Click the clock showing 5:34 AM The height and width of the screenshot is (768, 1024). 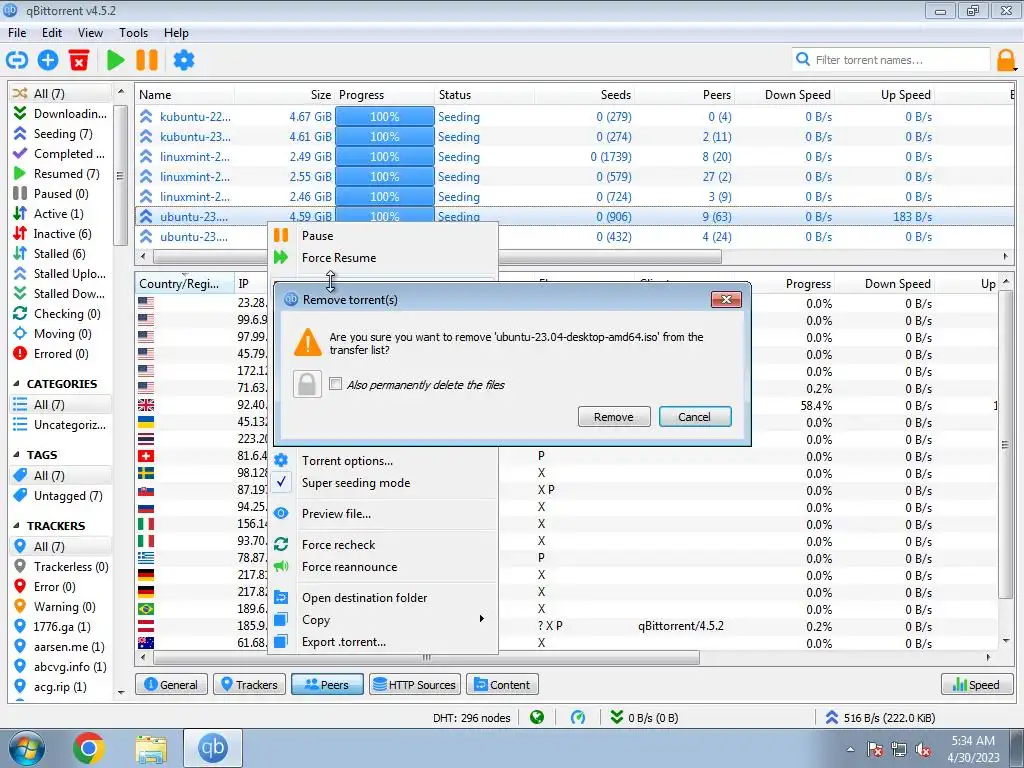point(973,741)
